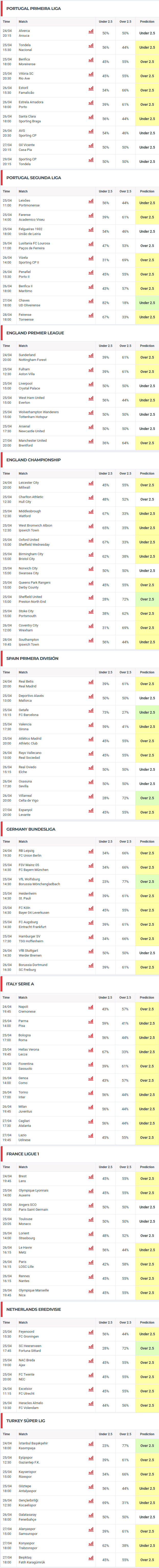The width and height of the screenshot is (159, 1568).
Task: Click chart icon for Milan vs Juventus
Action: pos(91,1107)
